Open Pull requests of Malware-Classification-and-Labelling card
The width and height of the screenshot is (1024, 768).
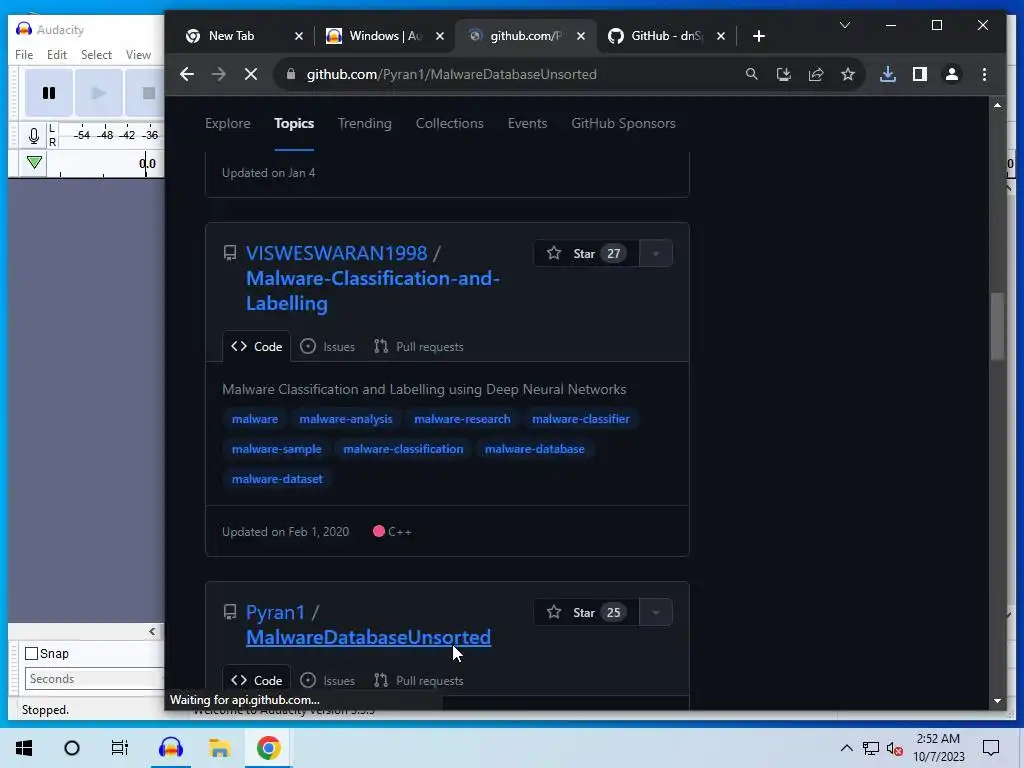click(419, 347)
